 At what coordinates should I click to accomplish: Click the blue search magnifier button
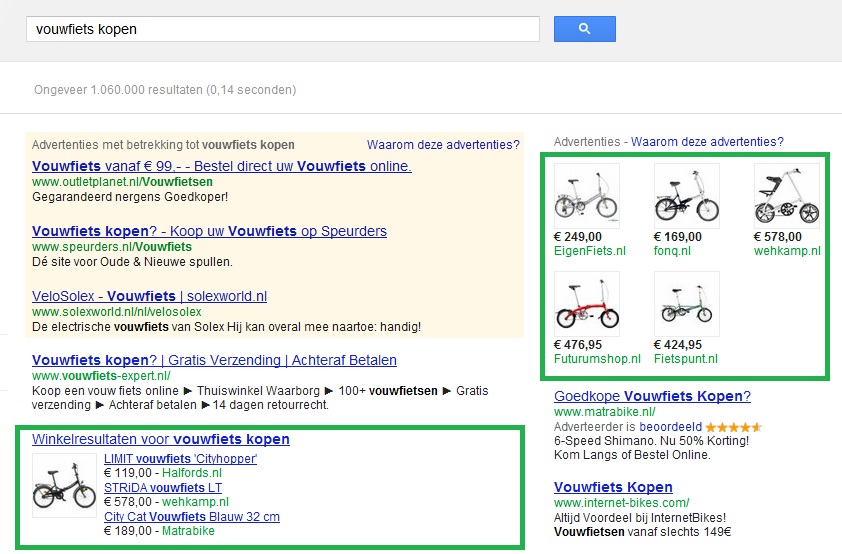click(584, 29)
